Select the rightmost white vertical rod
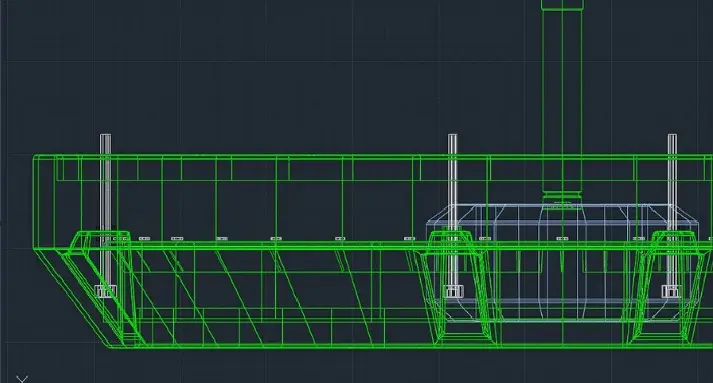Screen dimensions: 713x383 [672, 216]
